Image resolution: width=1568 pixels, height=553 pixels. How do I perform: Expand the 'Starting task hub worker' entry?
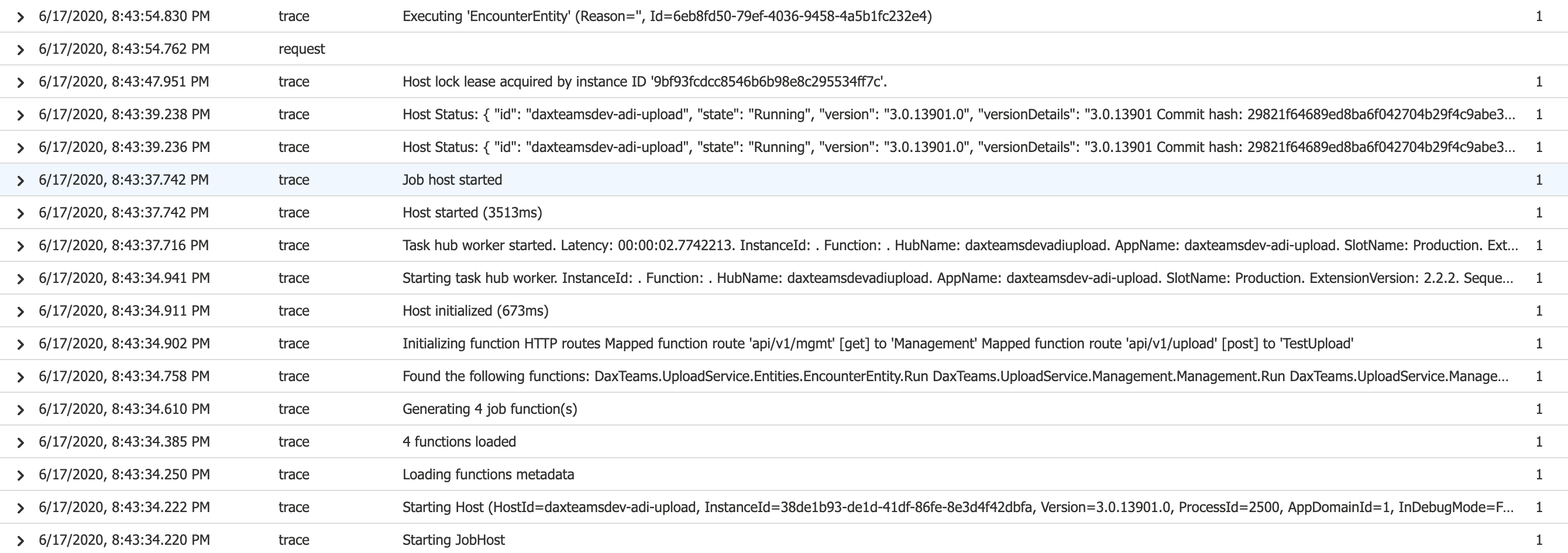coord(21,278)
